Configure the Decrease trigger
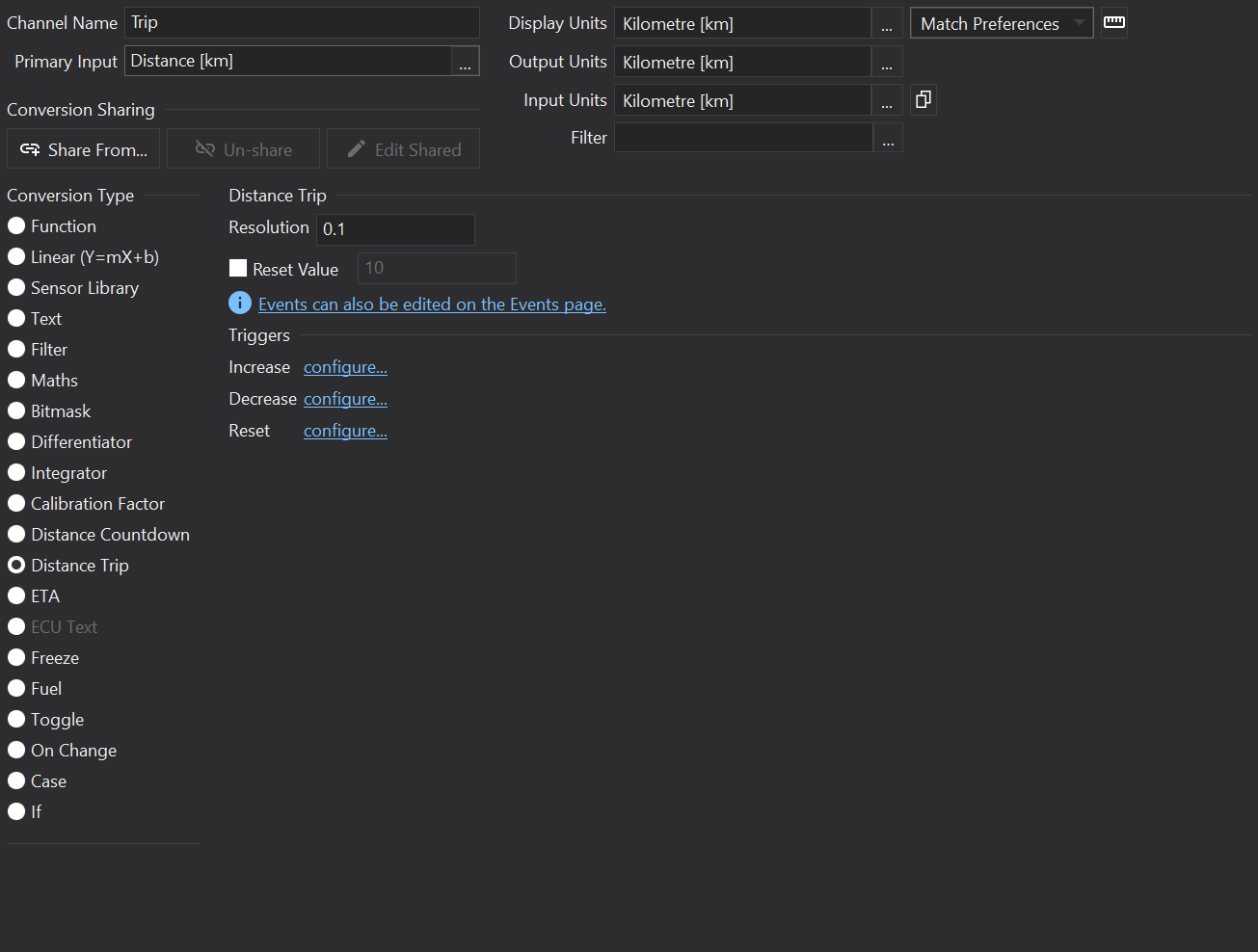 point(345,399)
